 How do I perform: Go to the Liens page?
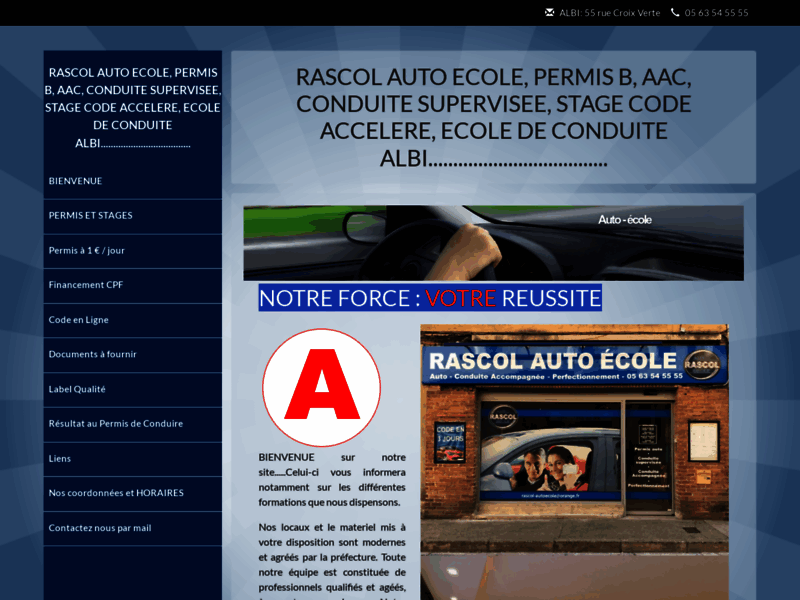click(133, 459)
